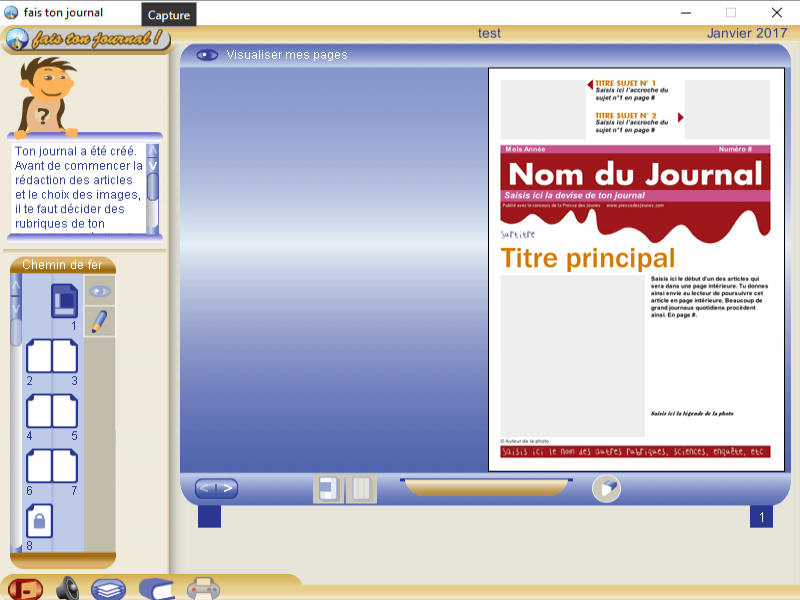Print the journal with the printer icon
Viewport: 800px width, 600px height.
[x=203, y=588]
